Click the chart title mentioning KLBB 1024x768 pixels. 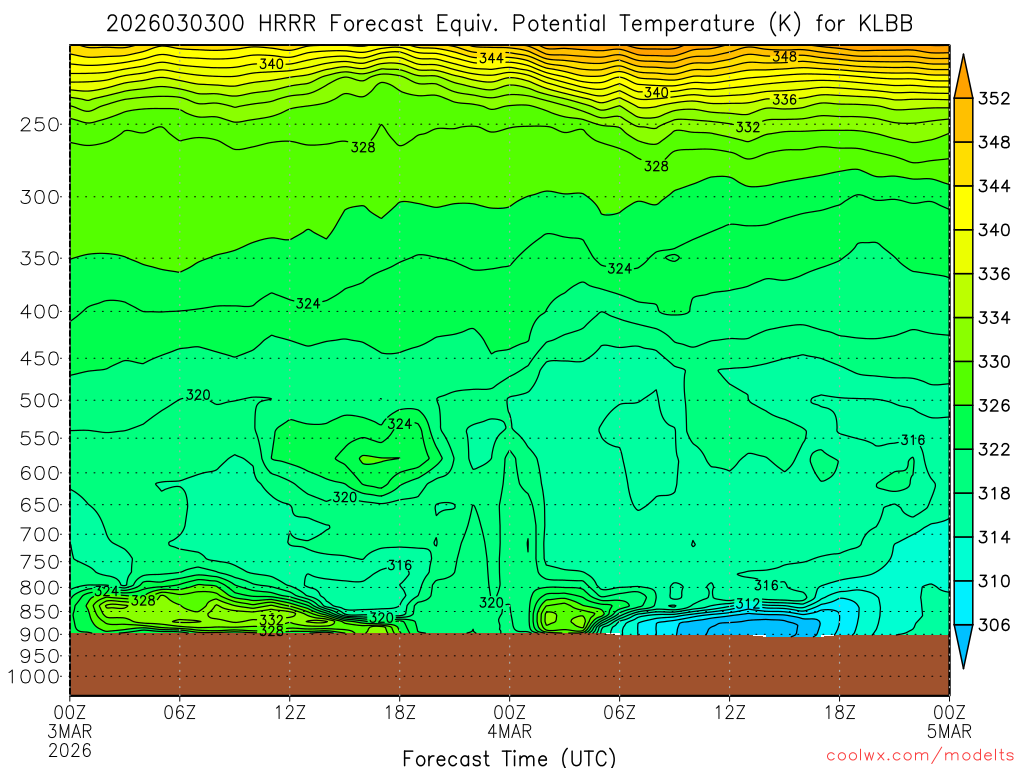pyautogui.click(x=509, y=24)
